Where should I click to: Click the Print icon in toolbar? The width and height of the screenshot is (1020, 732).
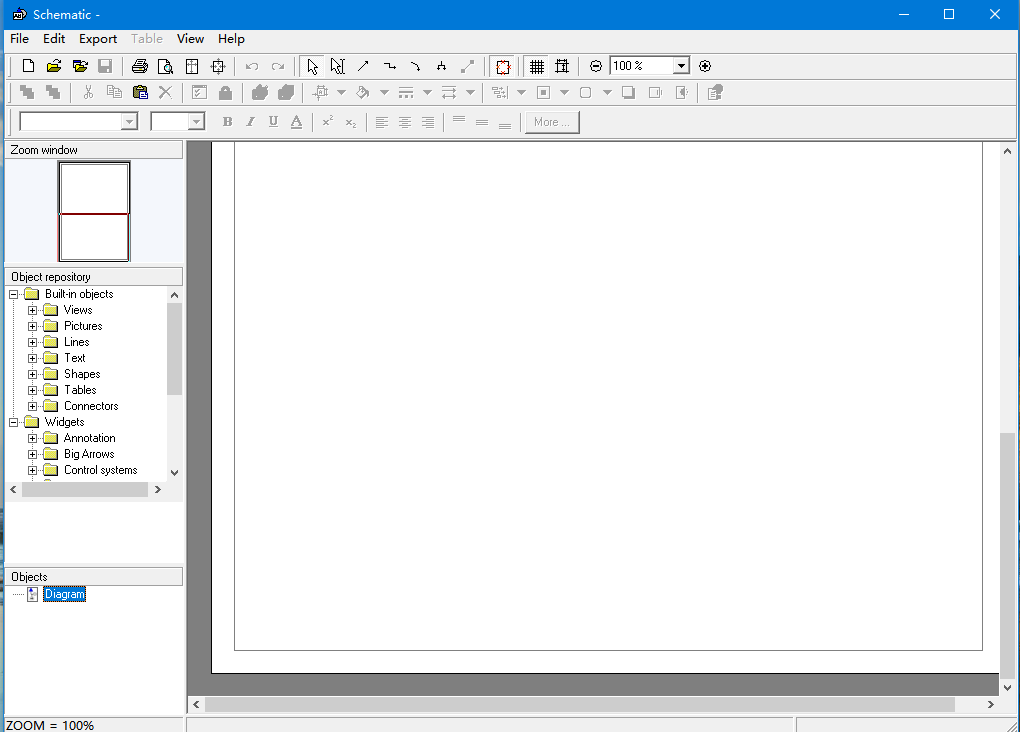pos(140,66)
